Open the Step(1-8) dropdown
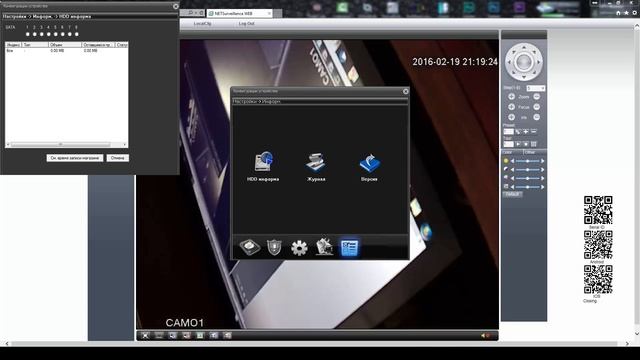The width and height of the screenshot is (640, 360). click(536, 88)
